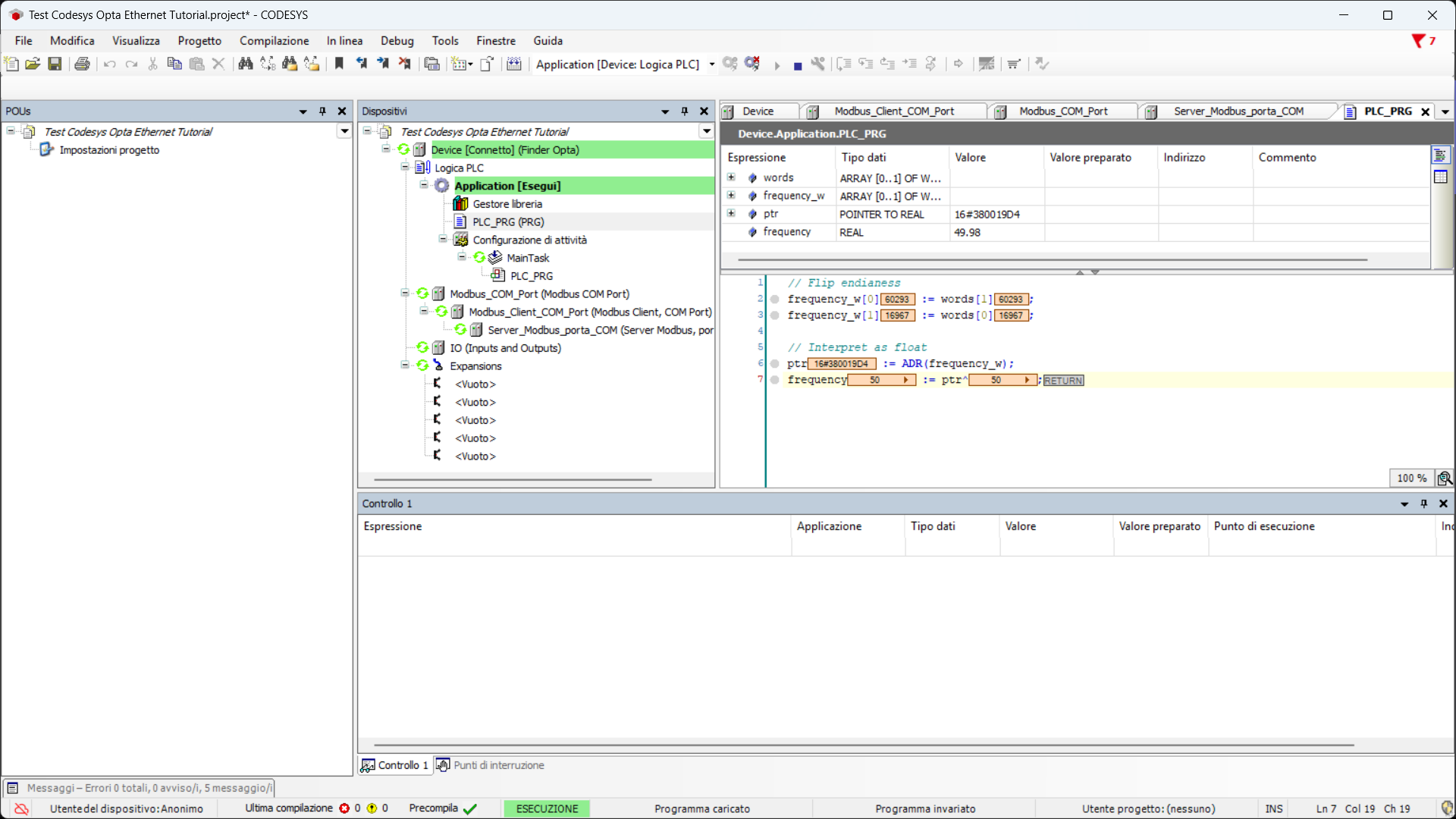Open the Debug menu
1456x819 pixels.
(x=397, y=41)
